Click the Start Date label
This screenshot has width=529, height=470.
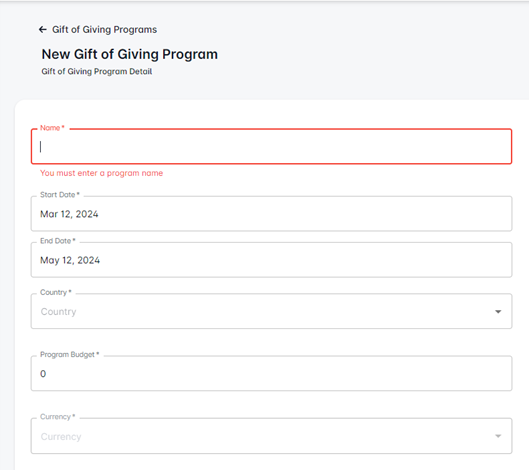[x=60, y=195]
